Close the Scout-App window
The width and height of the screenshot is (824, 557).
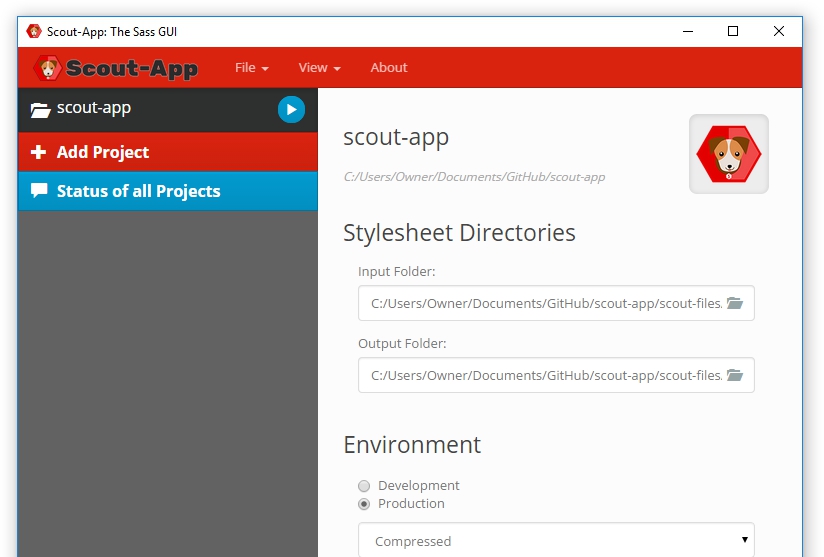[779, 32]
